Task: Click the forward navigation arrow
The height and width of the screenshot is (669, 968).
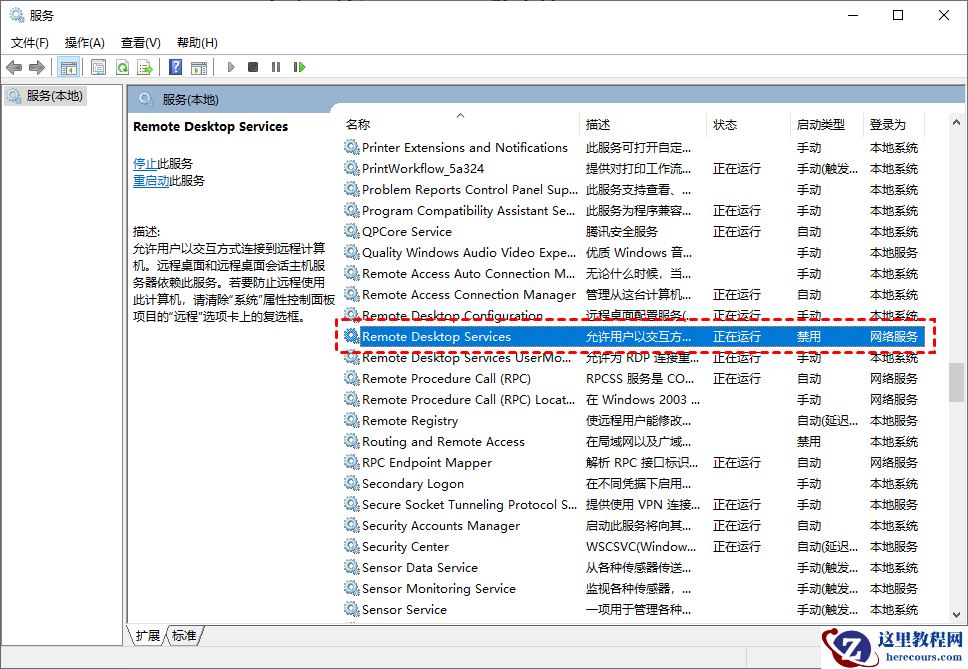Action: pyautogui.click(x=37, y=67)
